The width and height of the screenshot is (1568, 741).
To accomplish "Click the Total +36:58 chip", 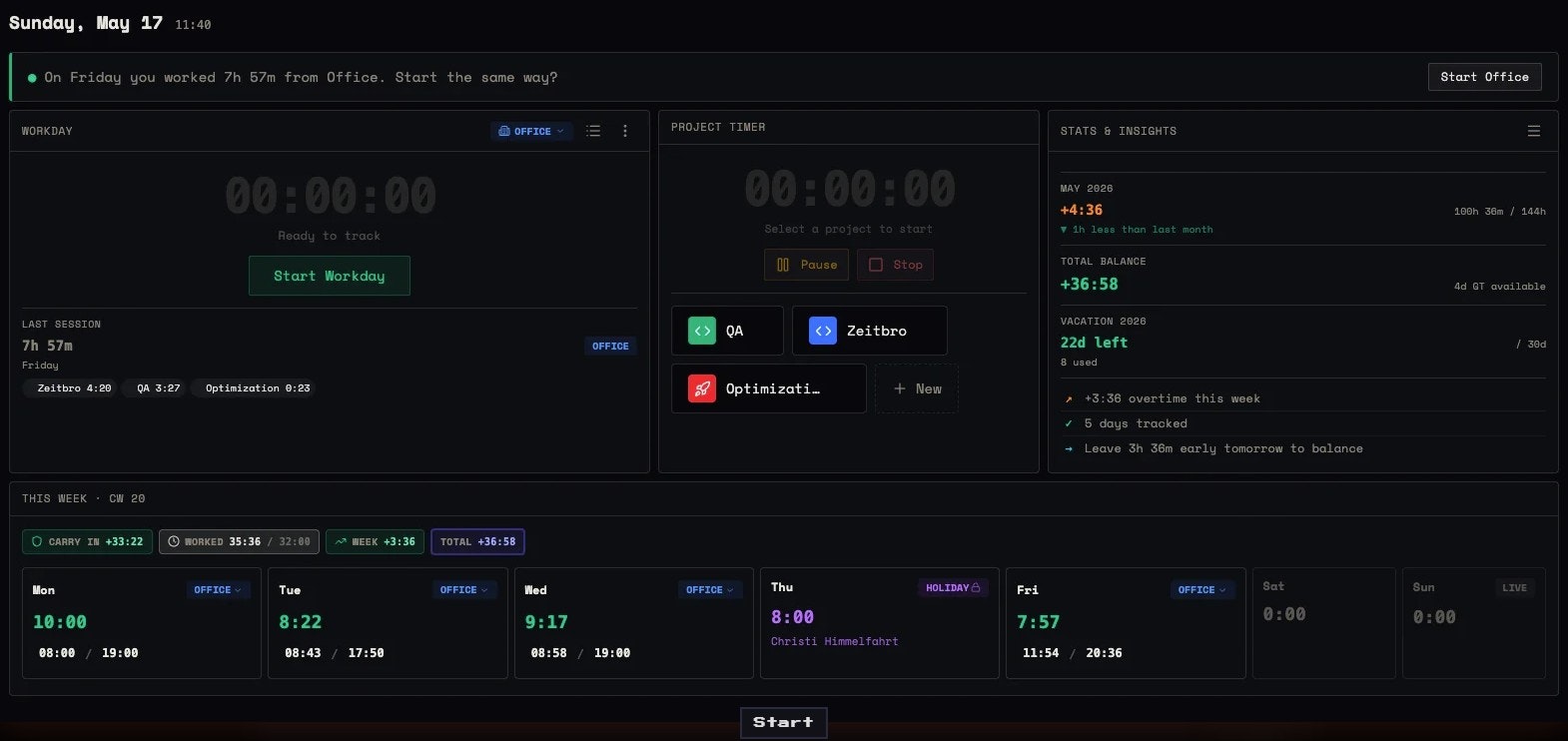I will pos(477,541).
